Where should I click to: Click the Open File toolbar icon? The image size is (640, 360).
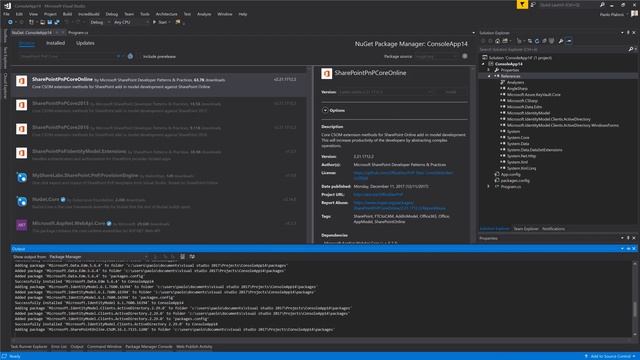pos(42,22)
